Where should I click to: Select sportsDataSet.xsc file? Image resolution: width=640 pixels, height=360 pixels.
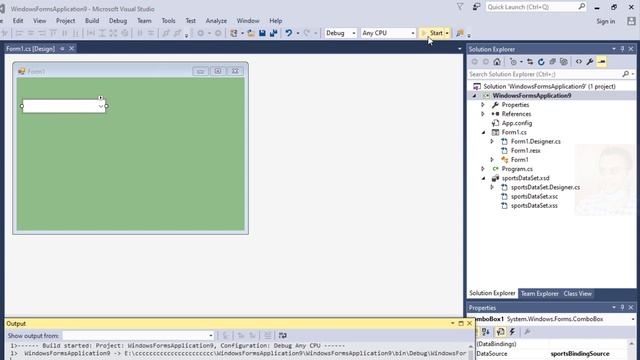534,197
